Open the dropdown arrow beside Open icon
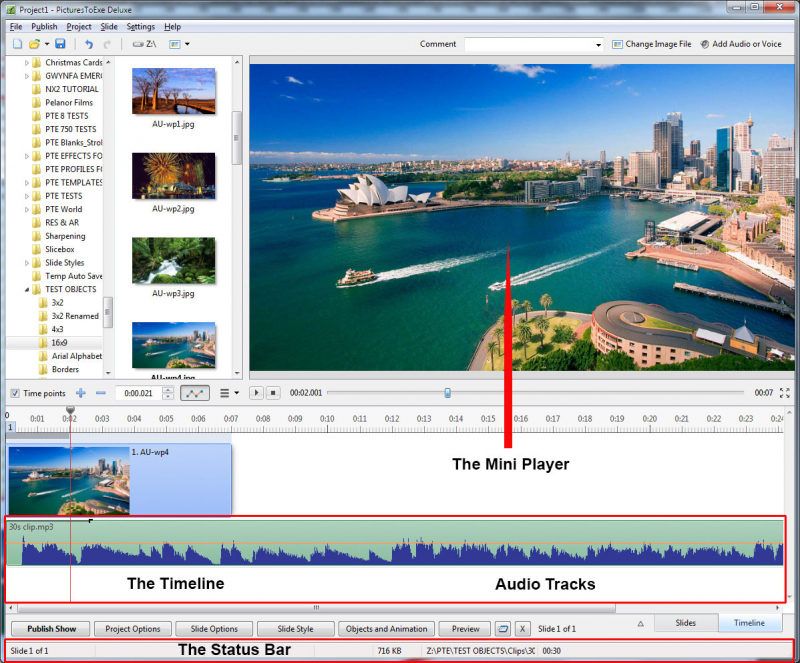This screenshot has width=800, height=663. click(x=47, y=44)
